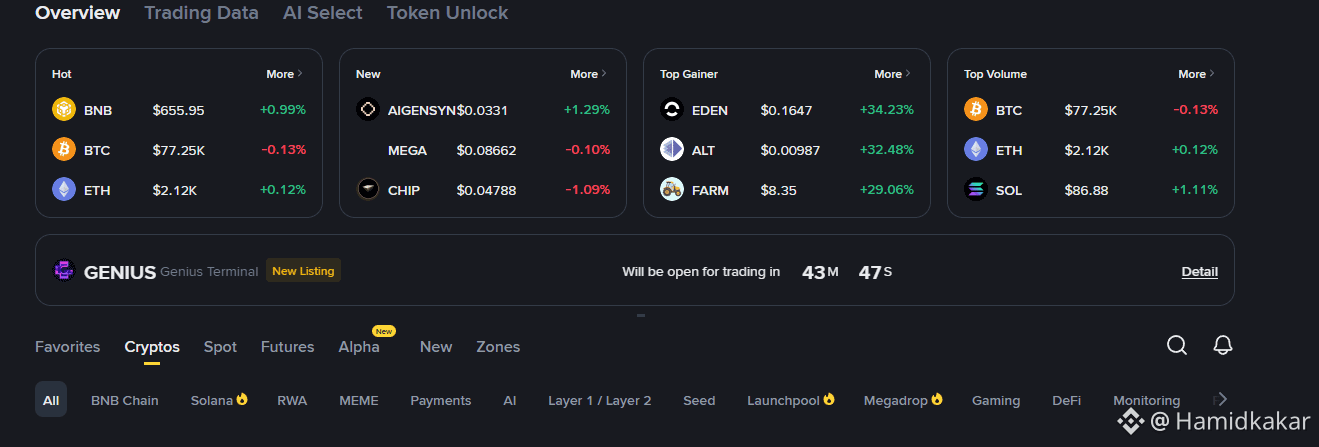1319x447 pixels.
Task: Click EDEN gain +34.23%
Action: (x=887, y=110)
